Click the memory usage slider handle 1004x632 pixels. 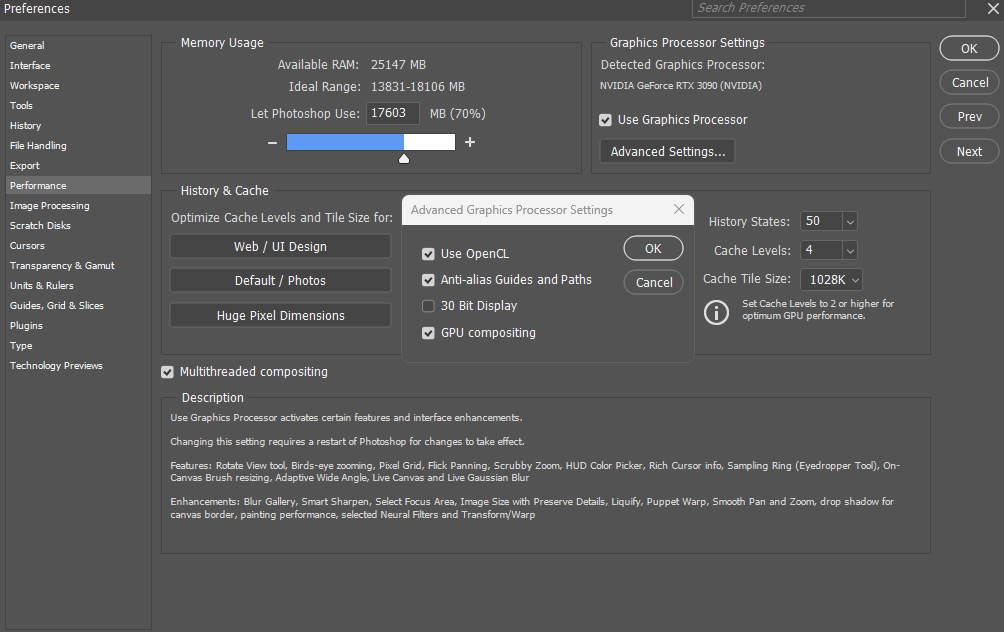point(404,158)
